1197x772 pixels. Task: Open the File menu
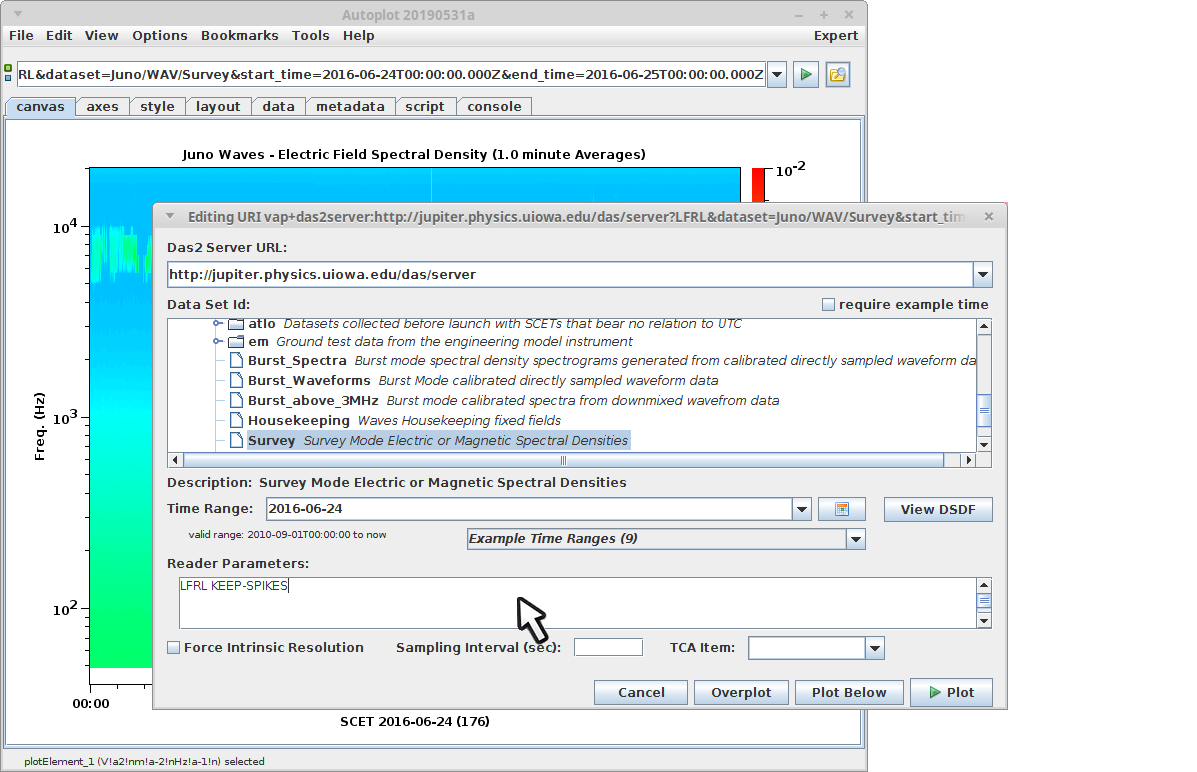tap(21, 36)
